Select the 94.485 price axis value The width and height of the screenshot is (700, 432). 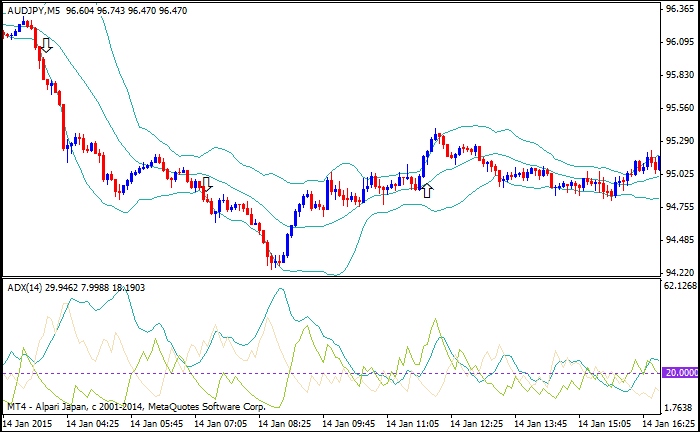[679, 240]
